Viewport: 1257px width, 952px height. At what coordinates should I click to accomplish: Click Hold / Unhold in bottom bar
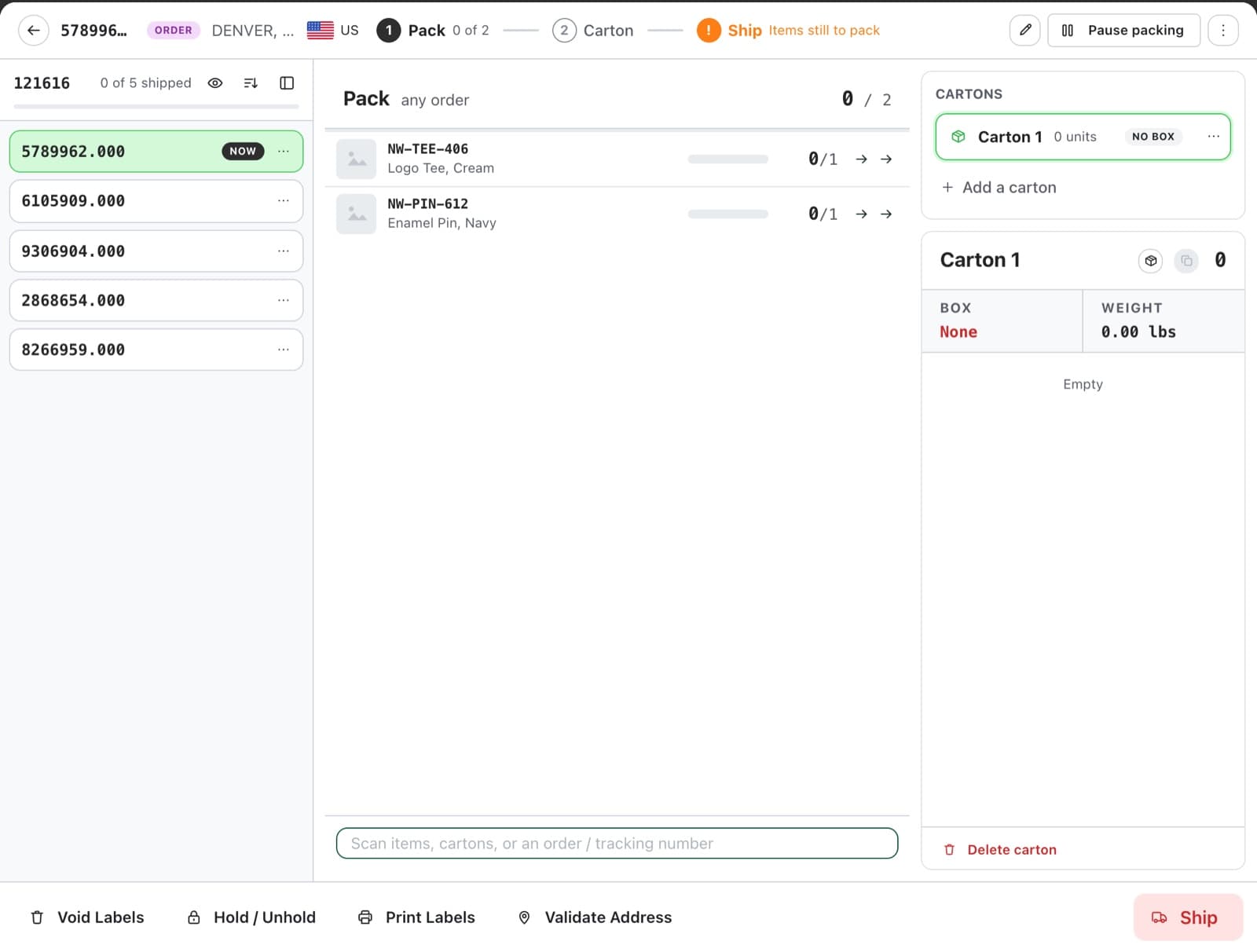click(251, 917)
